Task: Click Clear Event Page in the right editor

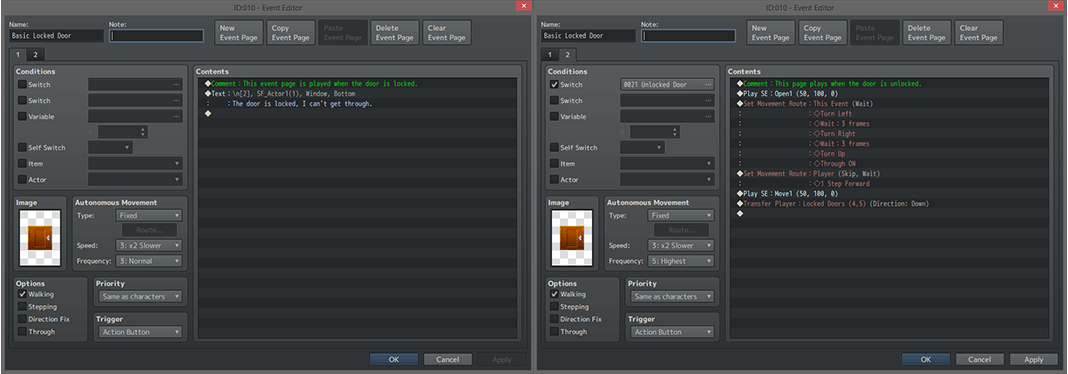Action: 979,33
